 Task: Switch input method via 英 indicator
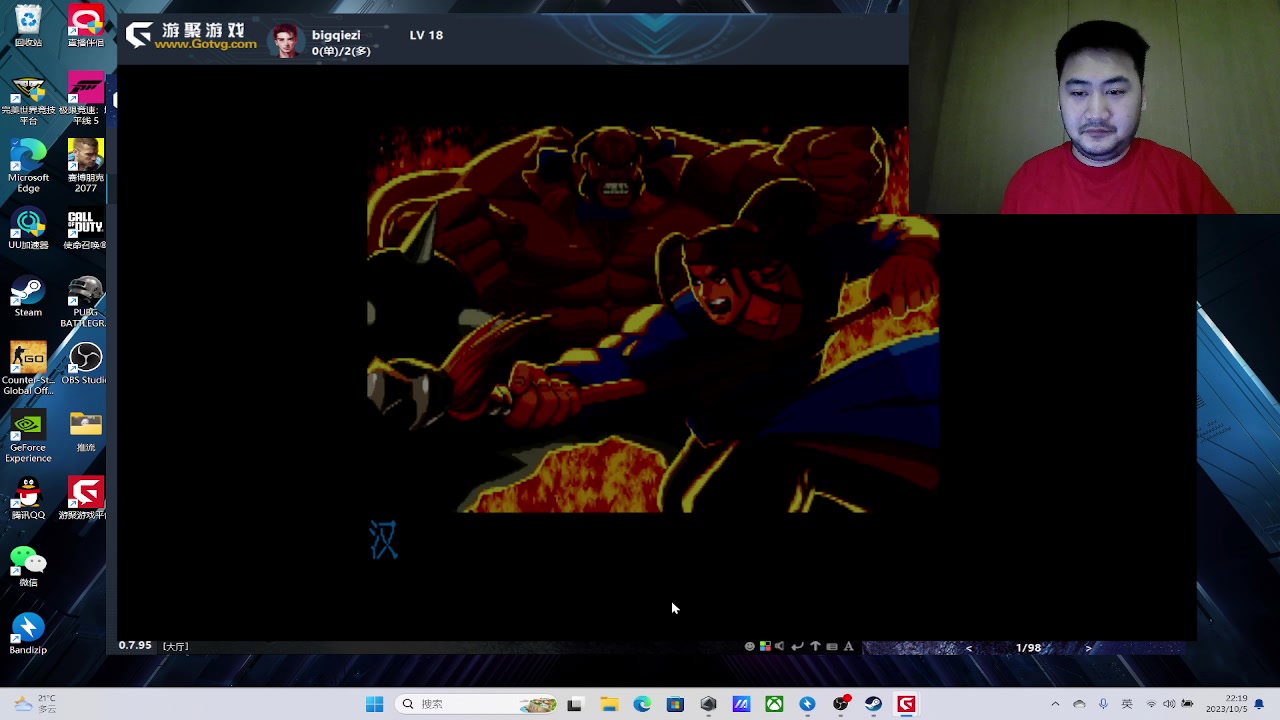pos(1127,704)
